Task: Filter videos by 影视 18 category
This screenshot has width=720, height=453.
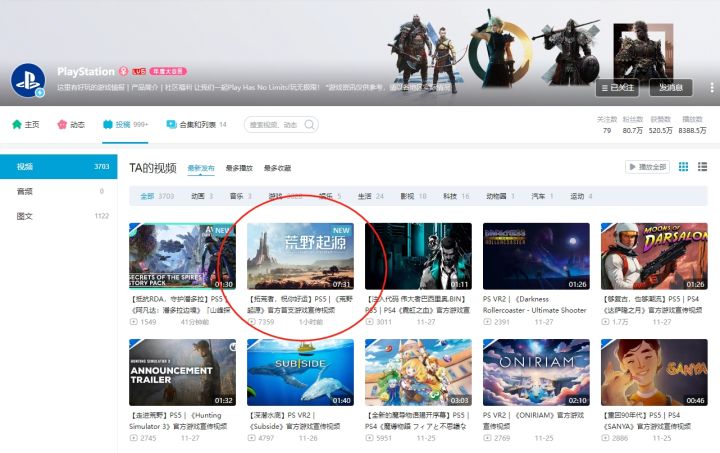Action: [413, 196]
